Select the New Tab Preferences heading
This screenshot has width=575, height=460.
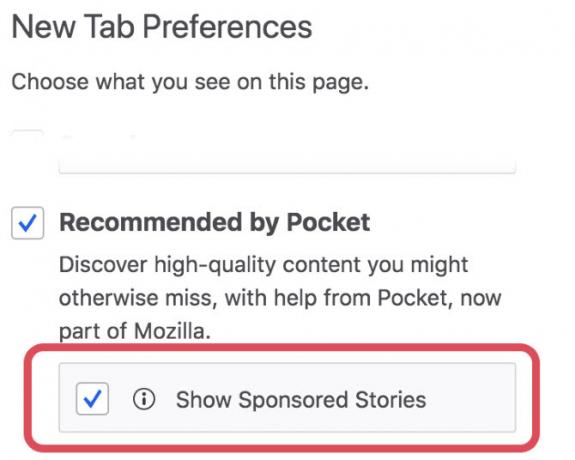[x=162, y=26]
